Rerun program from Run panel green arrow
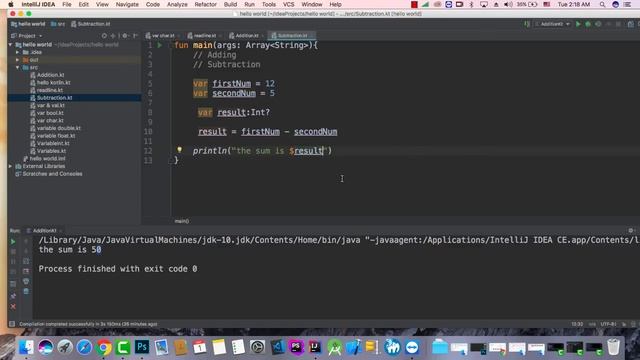This screenshot has width=640, height=360. click(13, 242)
